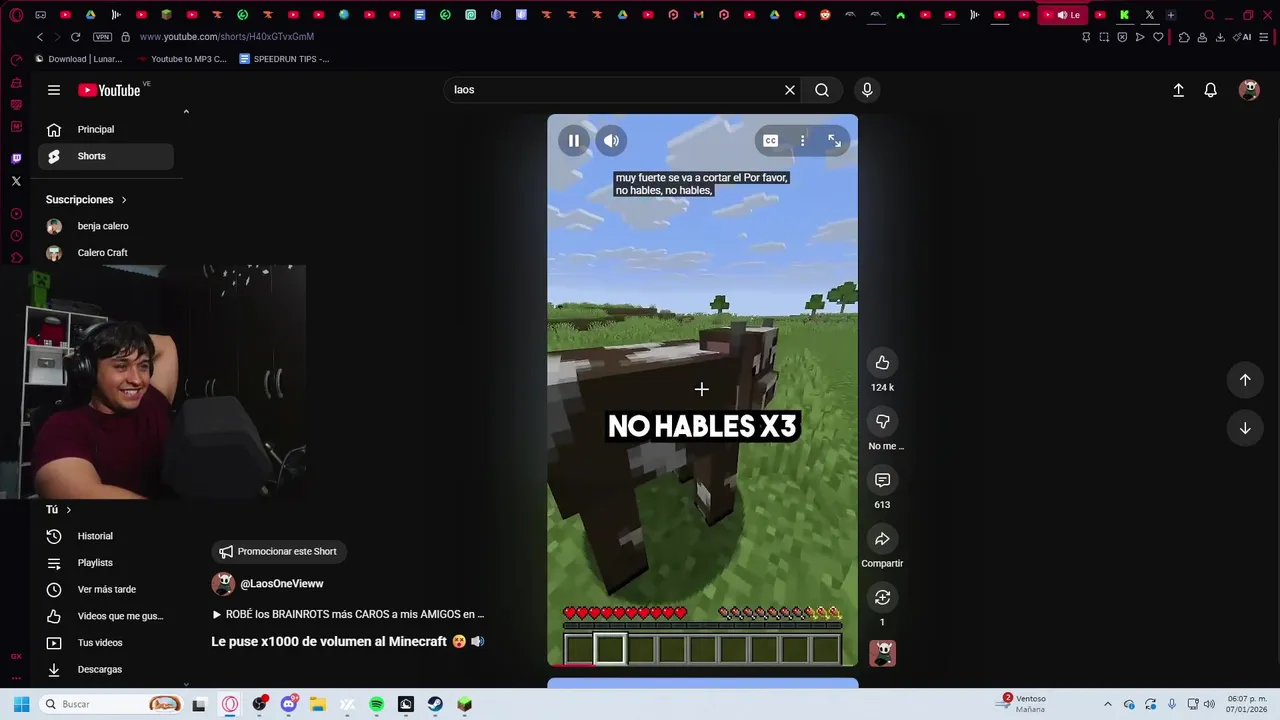
Task: Click Promocionar este Short button
Action: [278, 552]
